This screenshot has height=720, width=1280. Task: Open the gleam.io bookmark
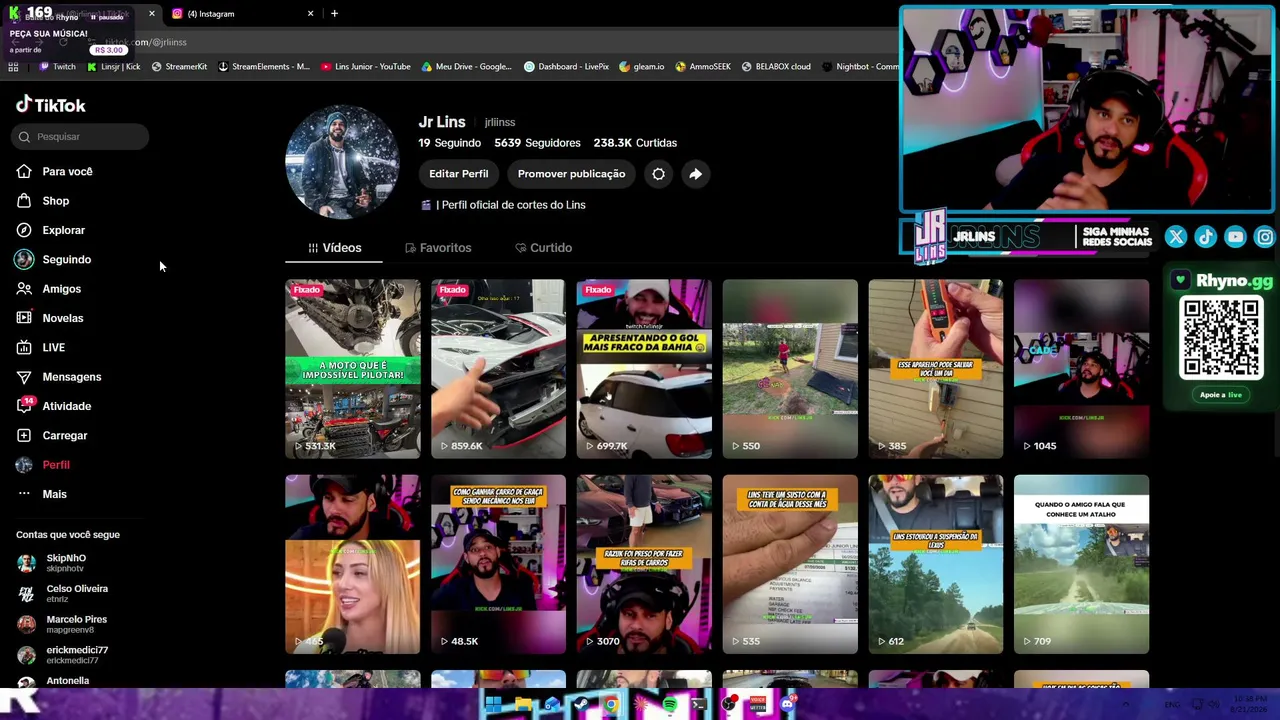click(x=642, y=67)
